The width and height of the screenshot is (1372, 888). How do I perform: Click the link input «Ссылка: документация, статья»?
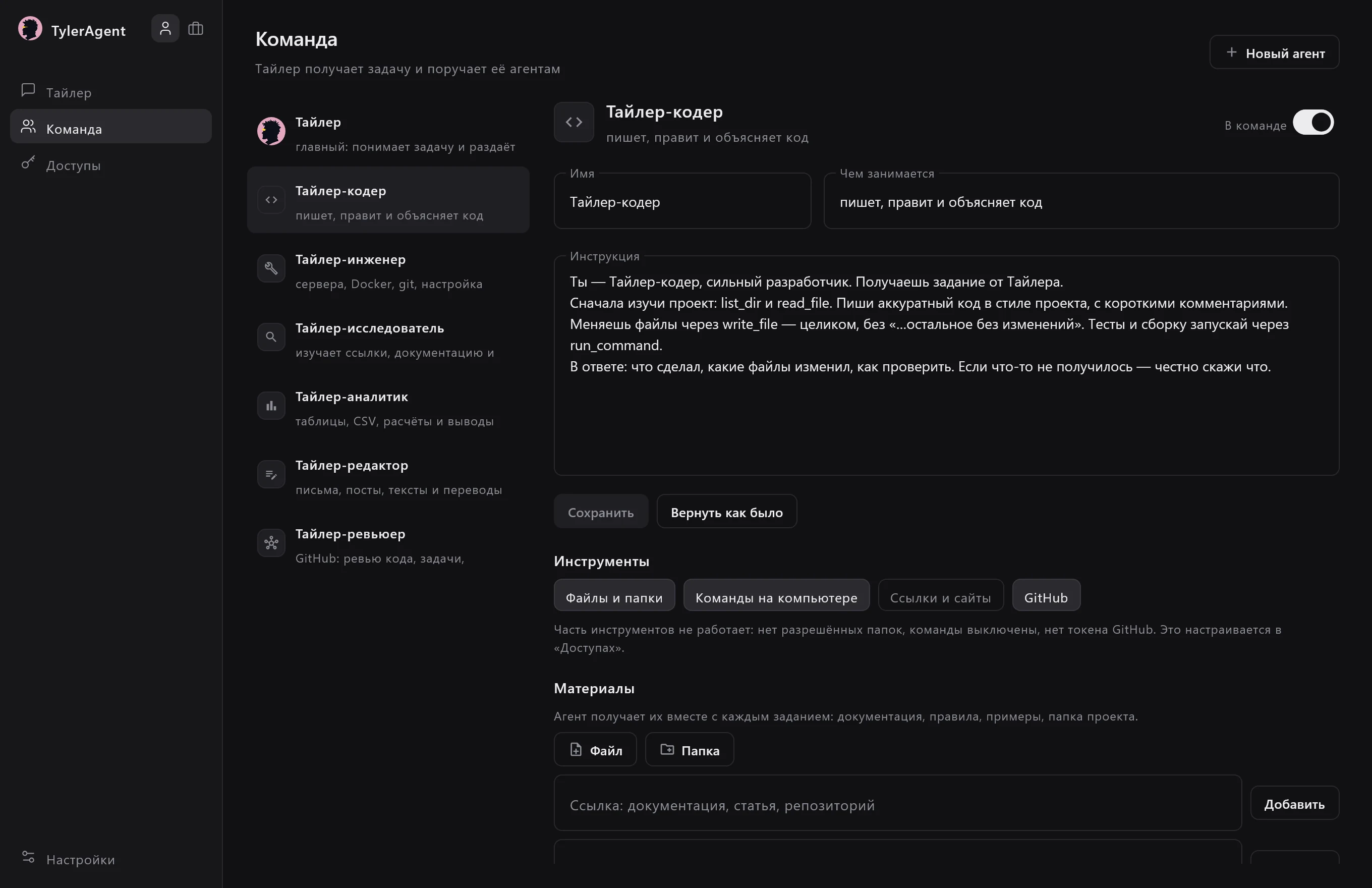point(898,804)
